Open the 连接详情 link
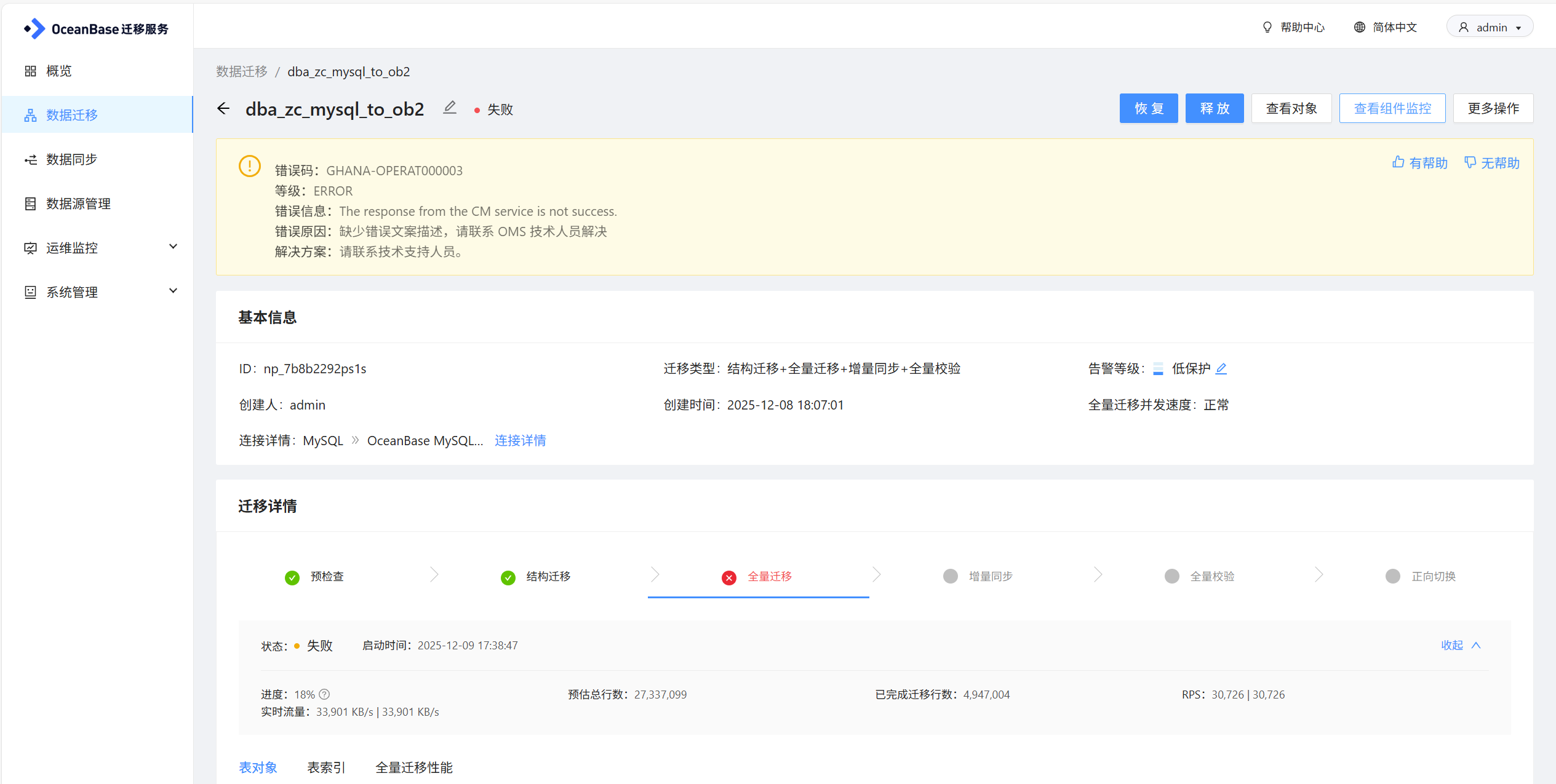 (520, 440)
